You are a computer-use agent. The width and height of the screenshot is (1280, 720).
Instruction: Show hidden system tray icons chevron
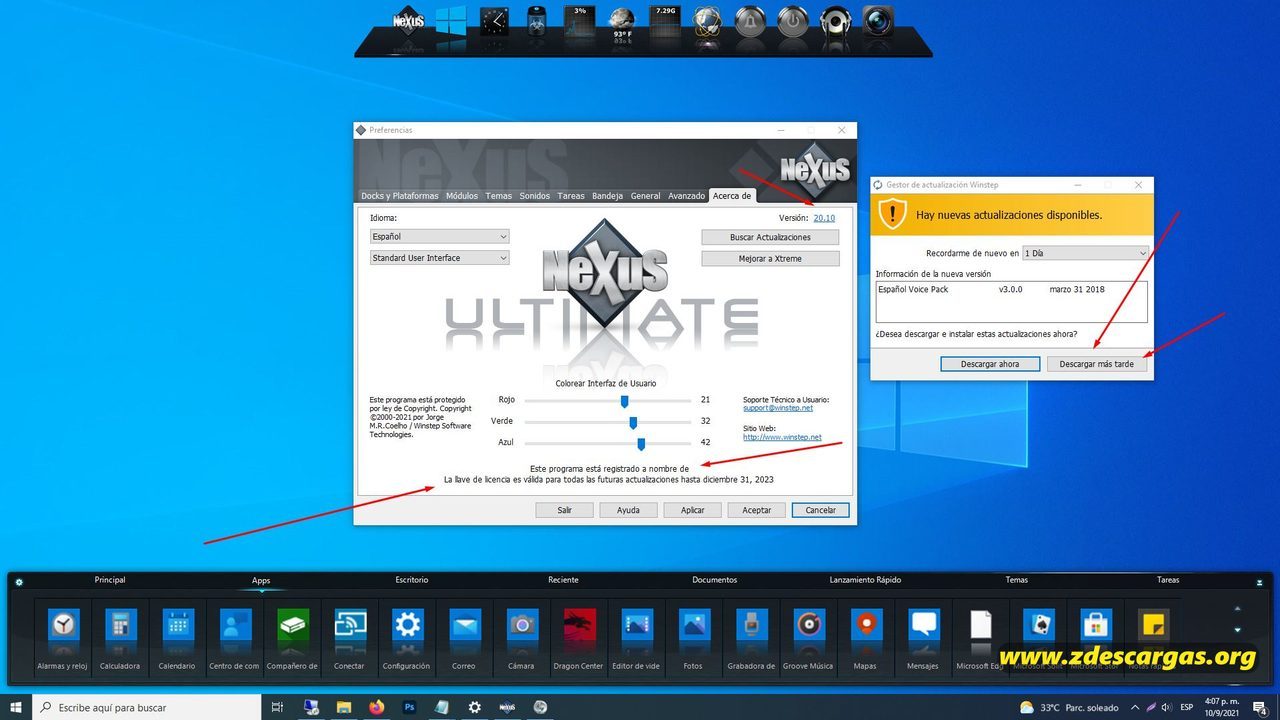1134,708
